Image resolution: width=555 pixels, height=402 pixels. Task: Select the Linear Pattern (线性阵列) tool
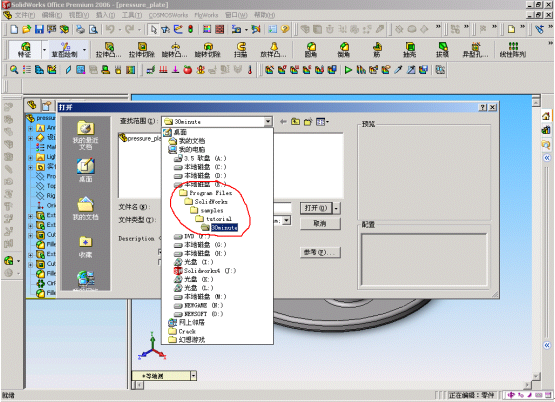513,50
